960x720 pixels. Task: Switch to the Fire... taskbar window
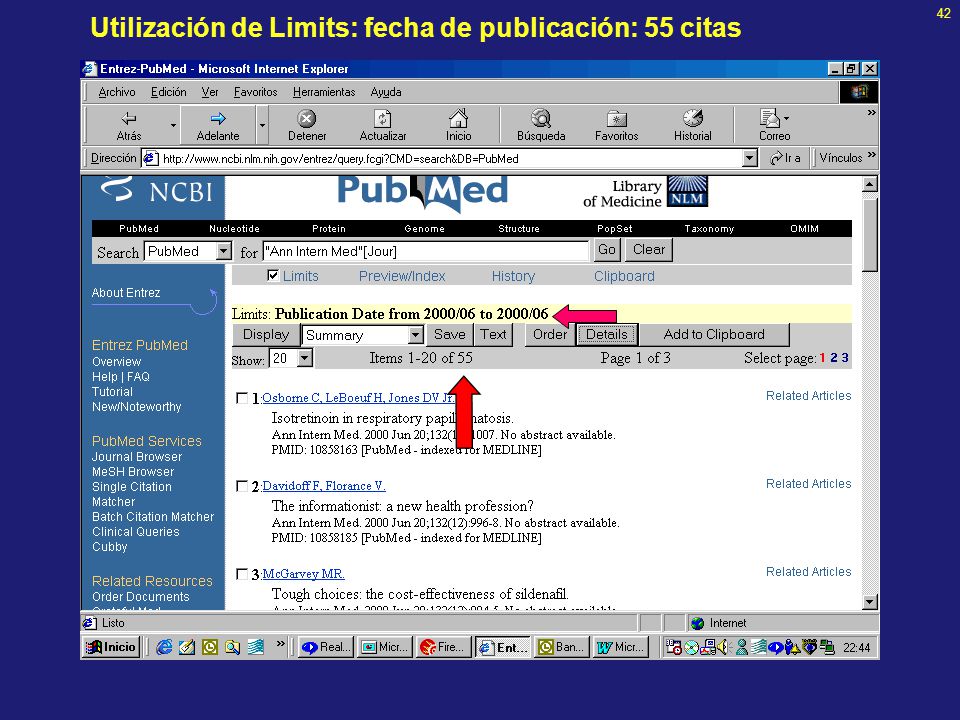click(x=444, y=647)
